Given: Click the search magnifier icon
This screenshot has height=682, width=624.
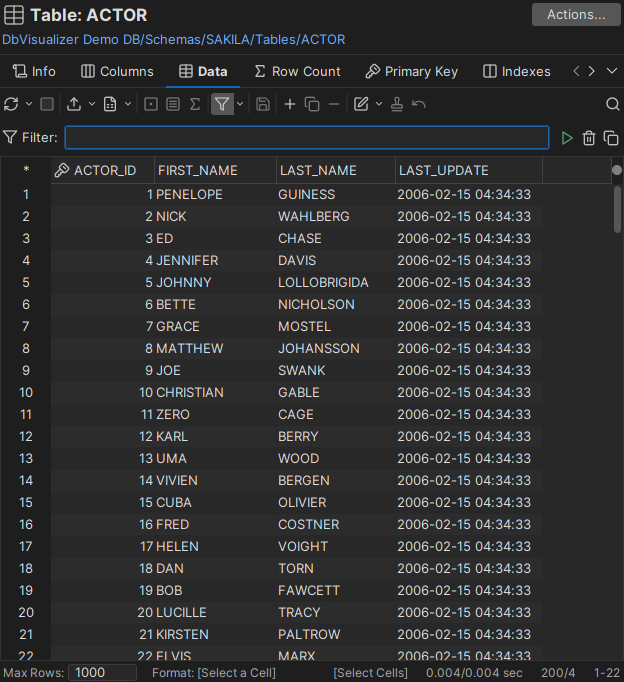Looking at the screenshot, I should click(613, 104).
